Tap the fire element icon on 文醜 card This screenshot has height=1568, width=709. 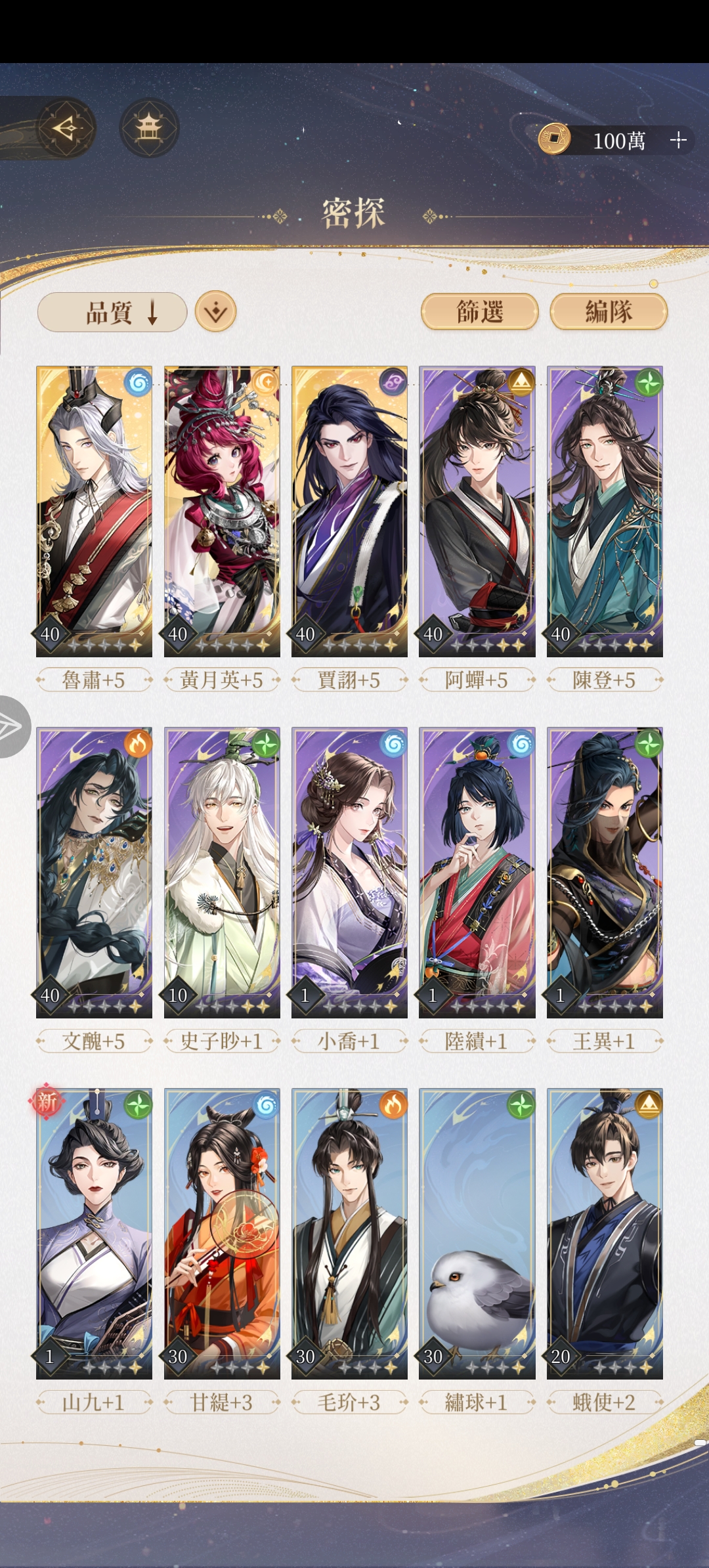[x=138, y=743]
